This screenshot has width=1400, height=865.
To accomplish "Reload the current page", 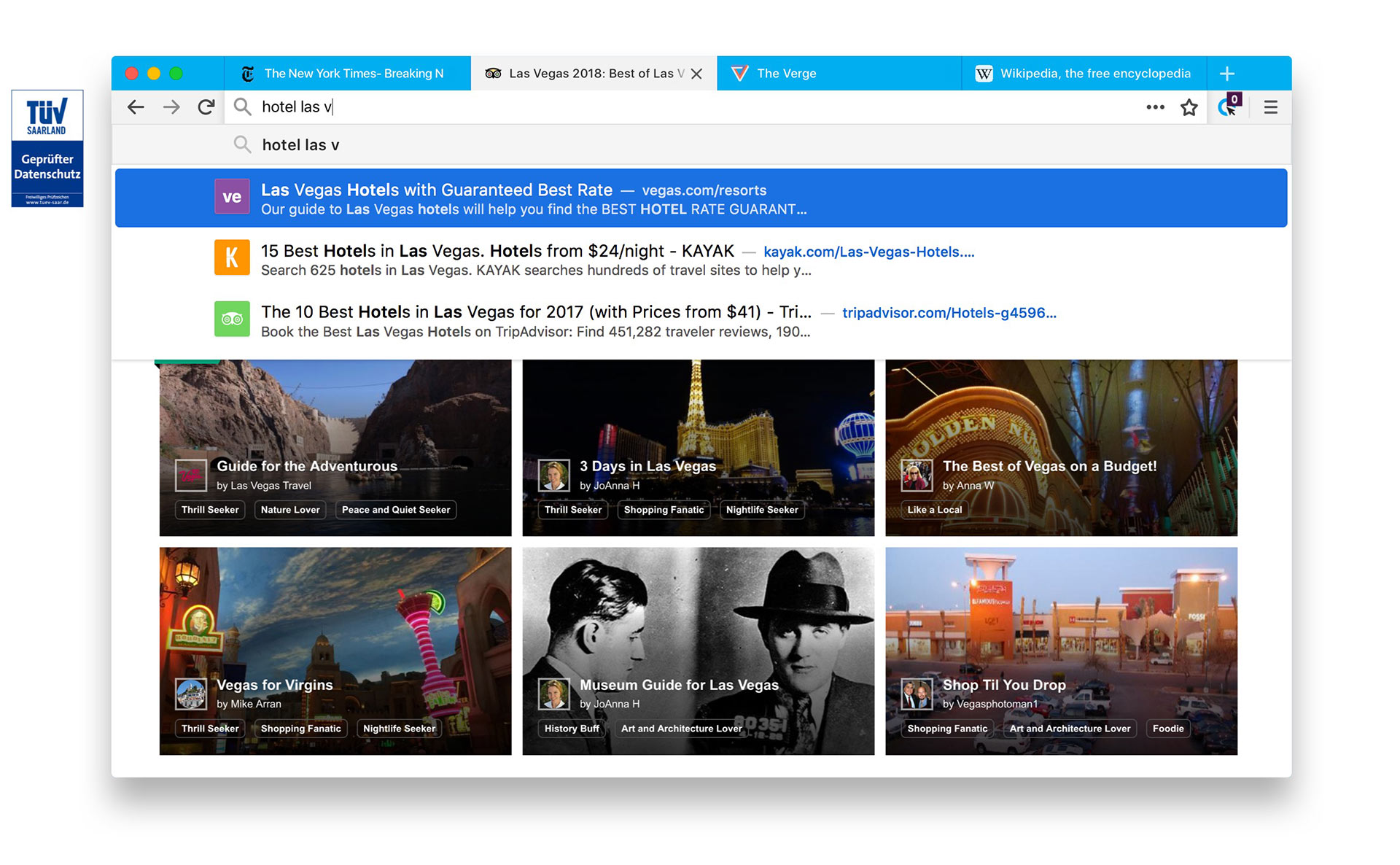I will 206,107.
